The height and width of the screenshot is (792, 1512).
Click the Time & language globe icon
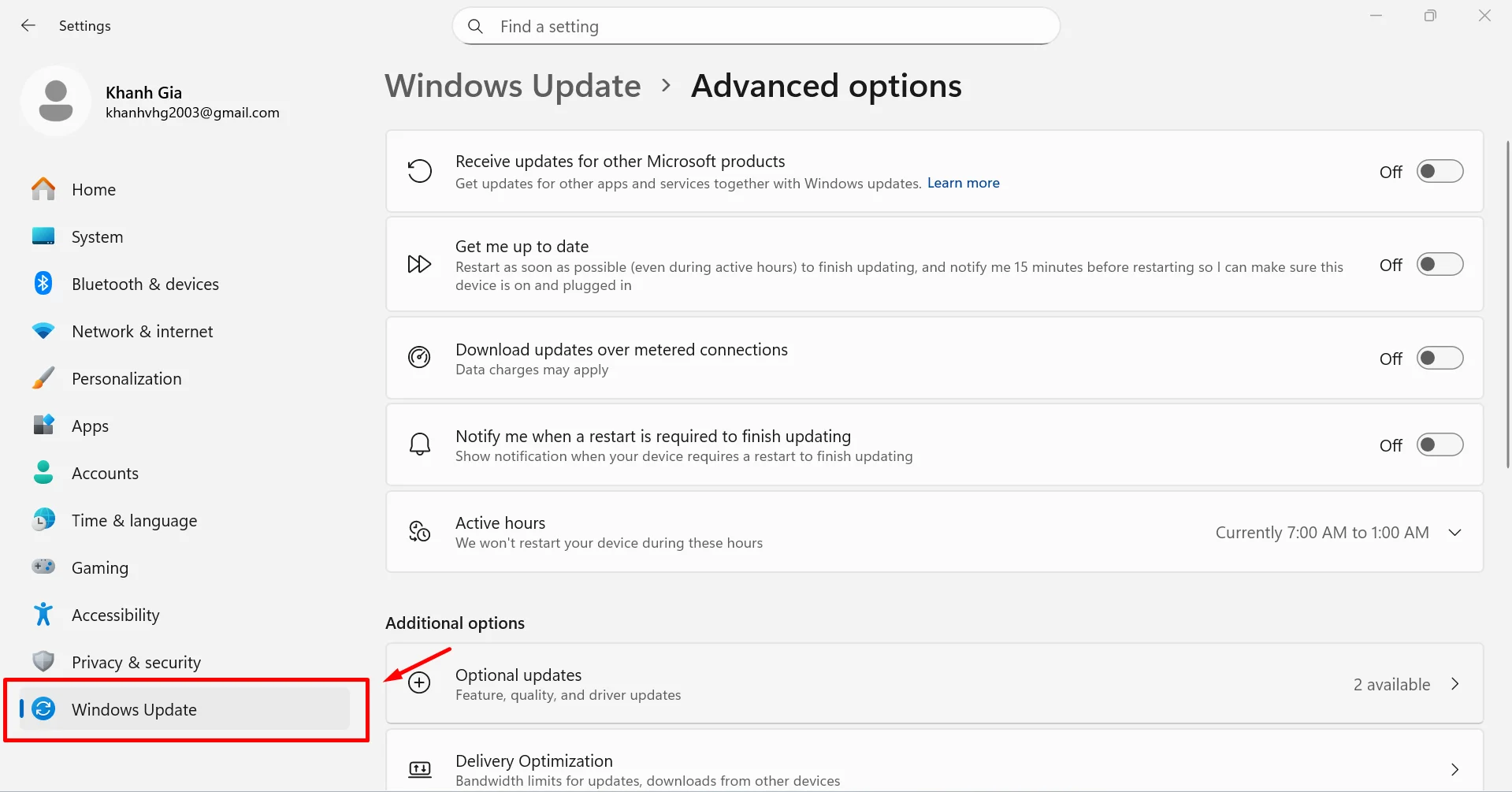click(43, 520)
